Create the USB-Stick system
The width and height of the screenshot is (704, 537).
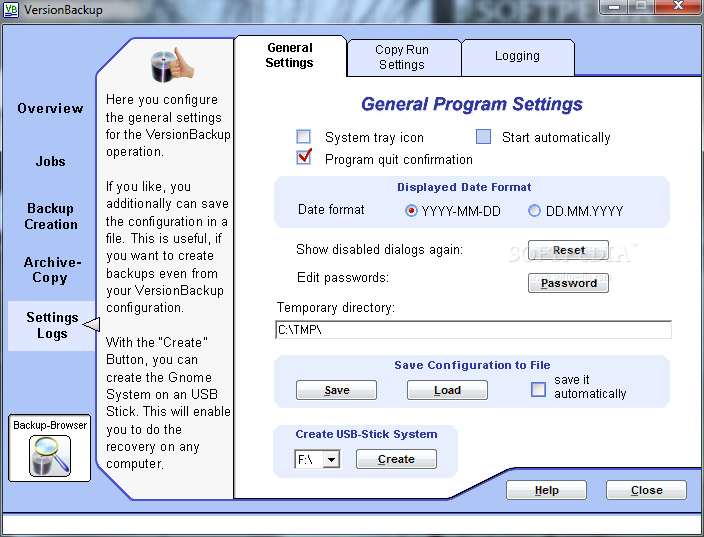(x=396, y=459)
